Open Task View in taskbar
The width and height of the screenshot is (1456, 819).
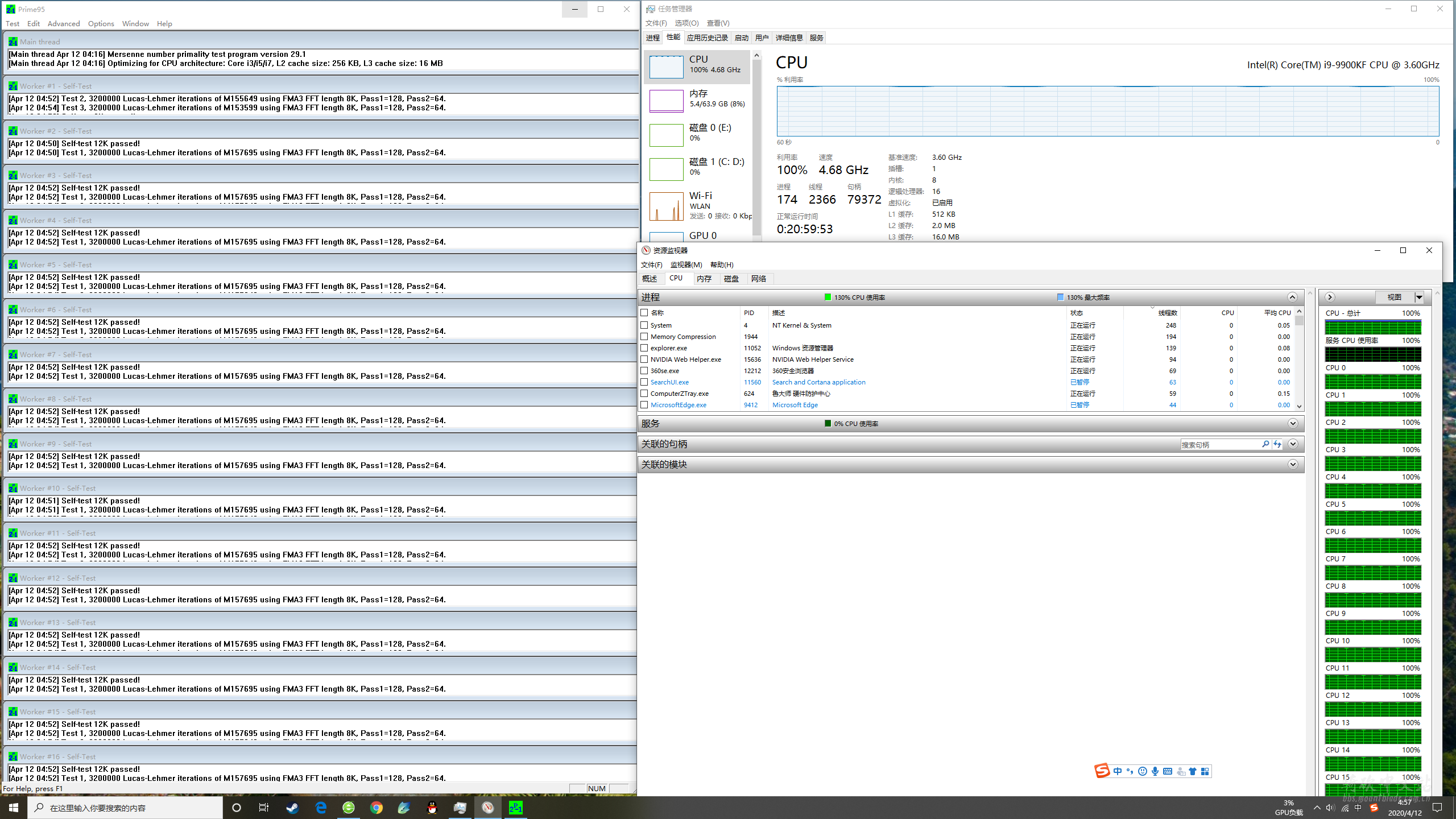tap(264, 808)
